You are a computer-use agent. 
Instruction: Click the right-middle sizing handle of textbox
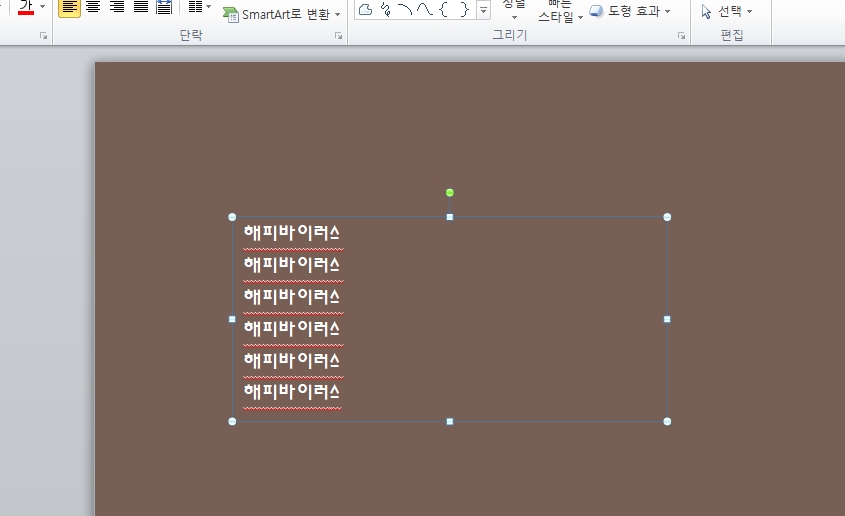(x=667, y=319)
